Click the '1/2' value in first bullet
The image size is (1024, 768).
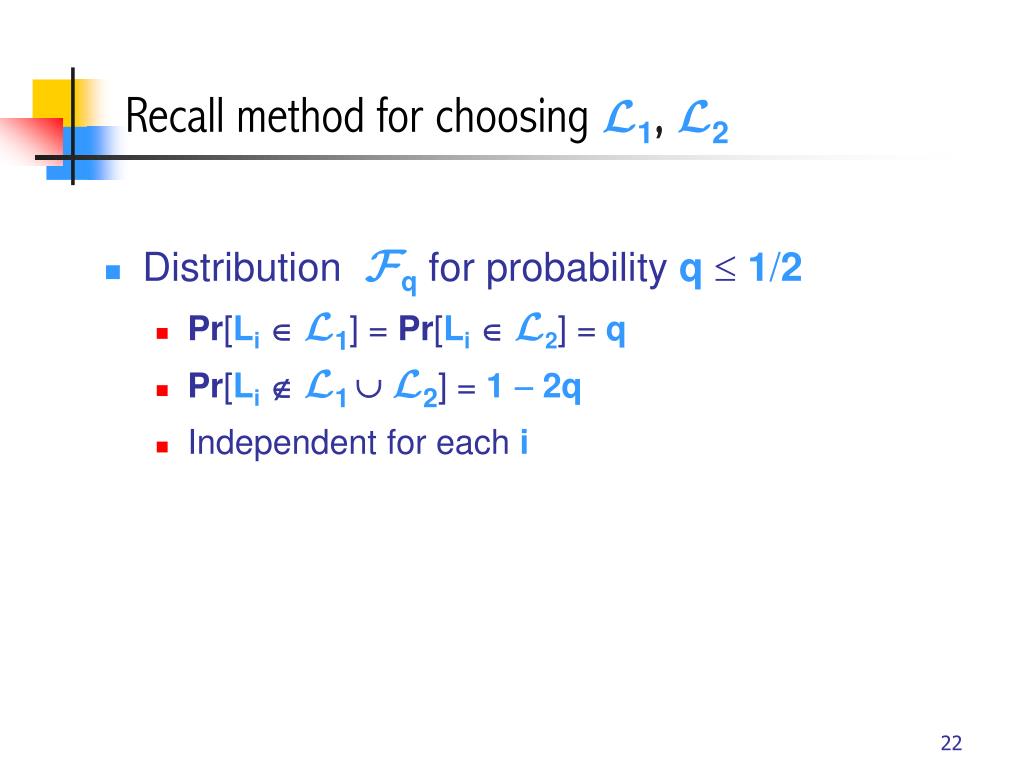pos(775,267)
